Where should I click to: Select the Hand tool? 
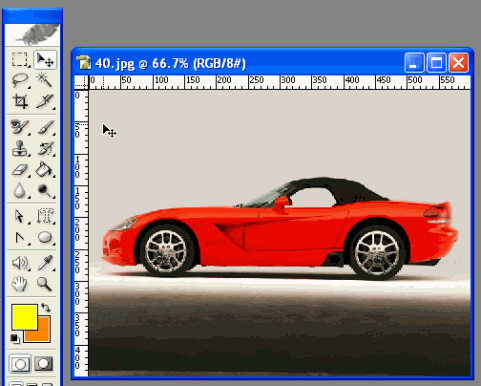click(x=20, y=284)
